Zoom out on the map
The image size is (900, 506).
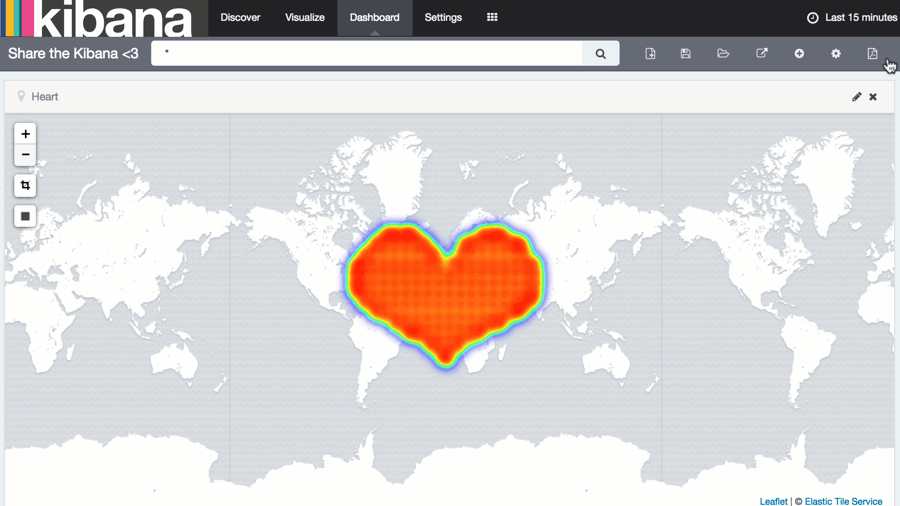(25, 155)
